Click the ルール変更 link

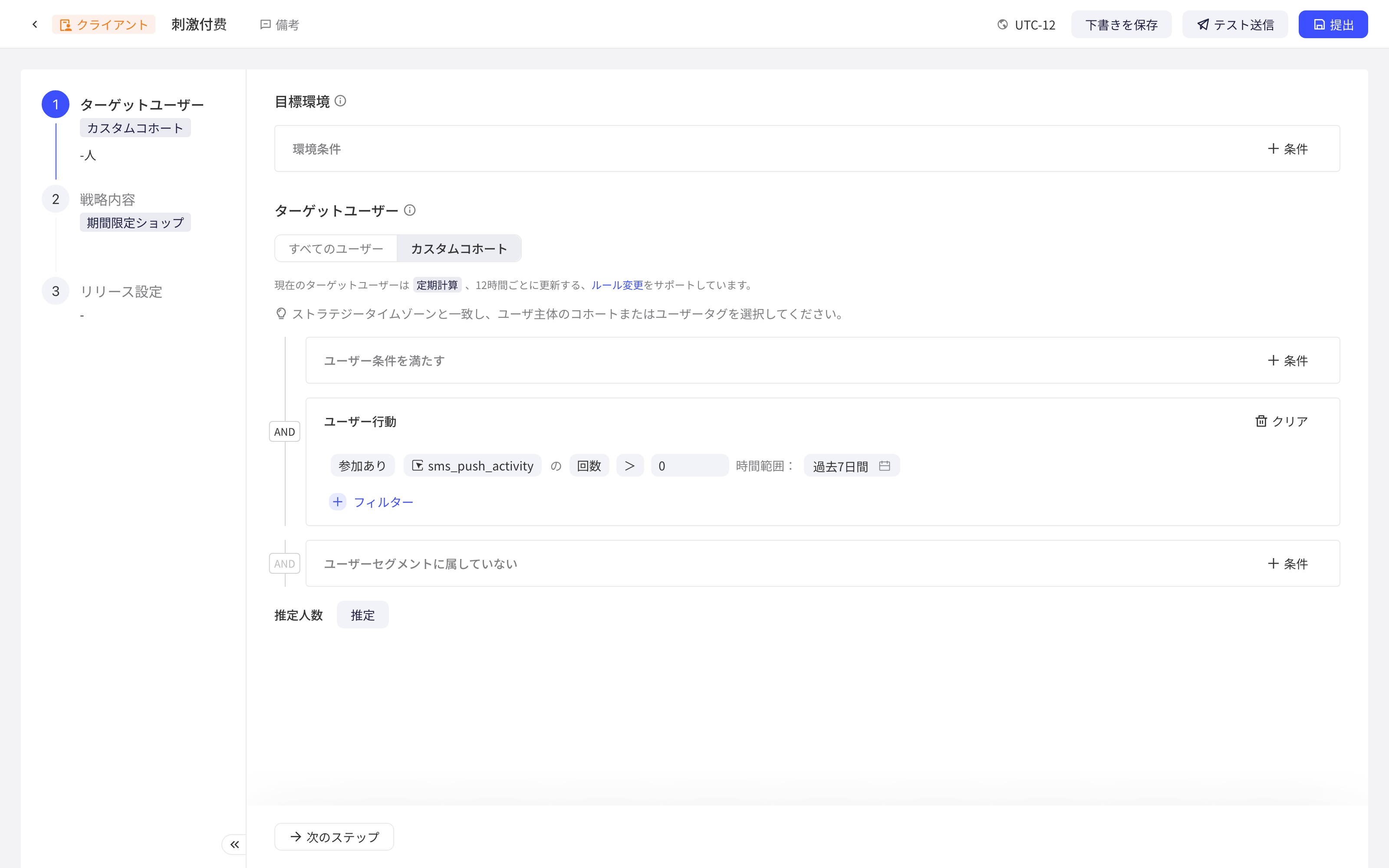(x=617, y=285)
